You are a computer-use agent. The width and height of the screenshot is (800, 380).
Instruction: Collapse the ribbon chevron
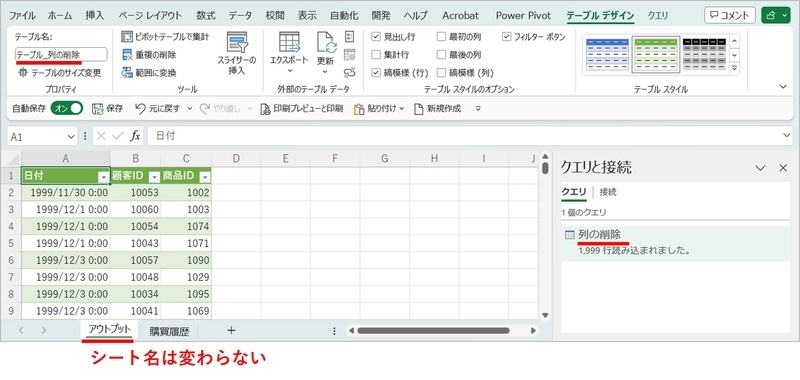coord(784,87)
